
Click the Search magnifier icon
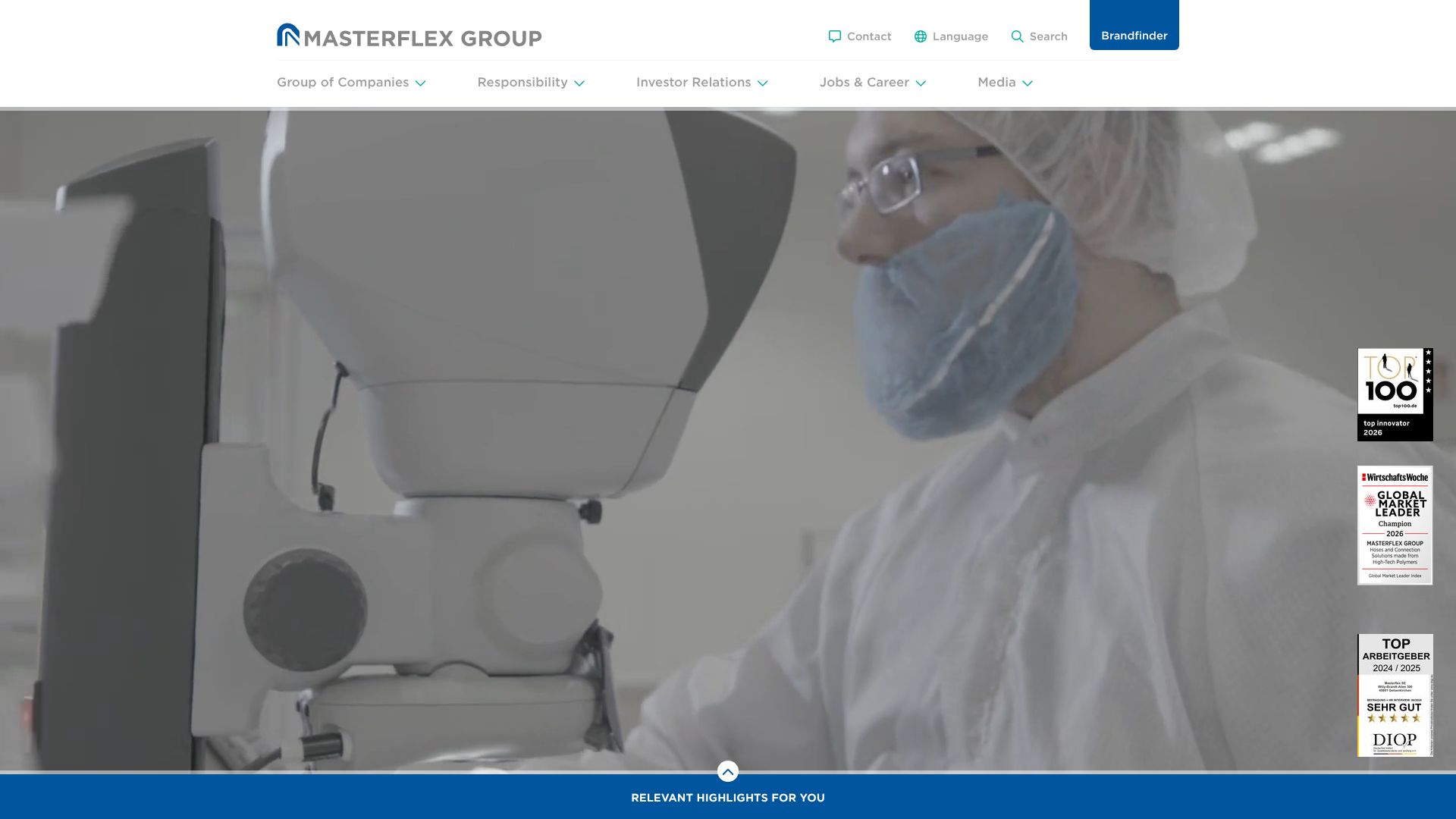[1017, 36]
